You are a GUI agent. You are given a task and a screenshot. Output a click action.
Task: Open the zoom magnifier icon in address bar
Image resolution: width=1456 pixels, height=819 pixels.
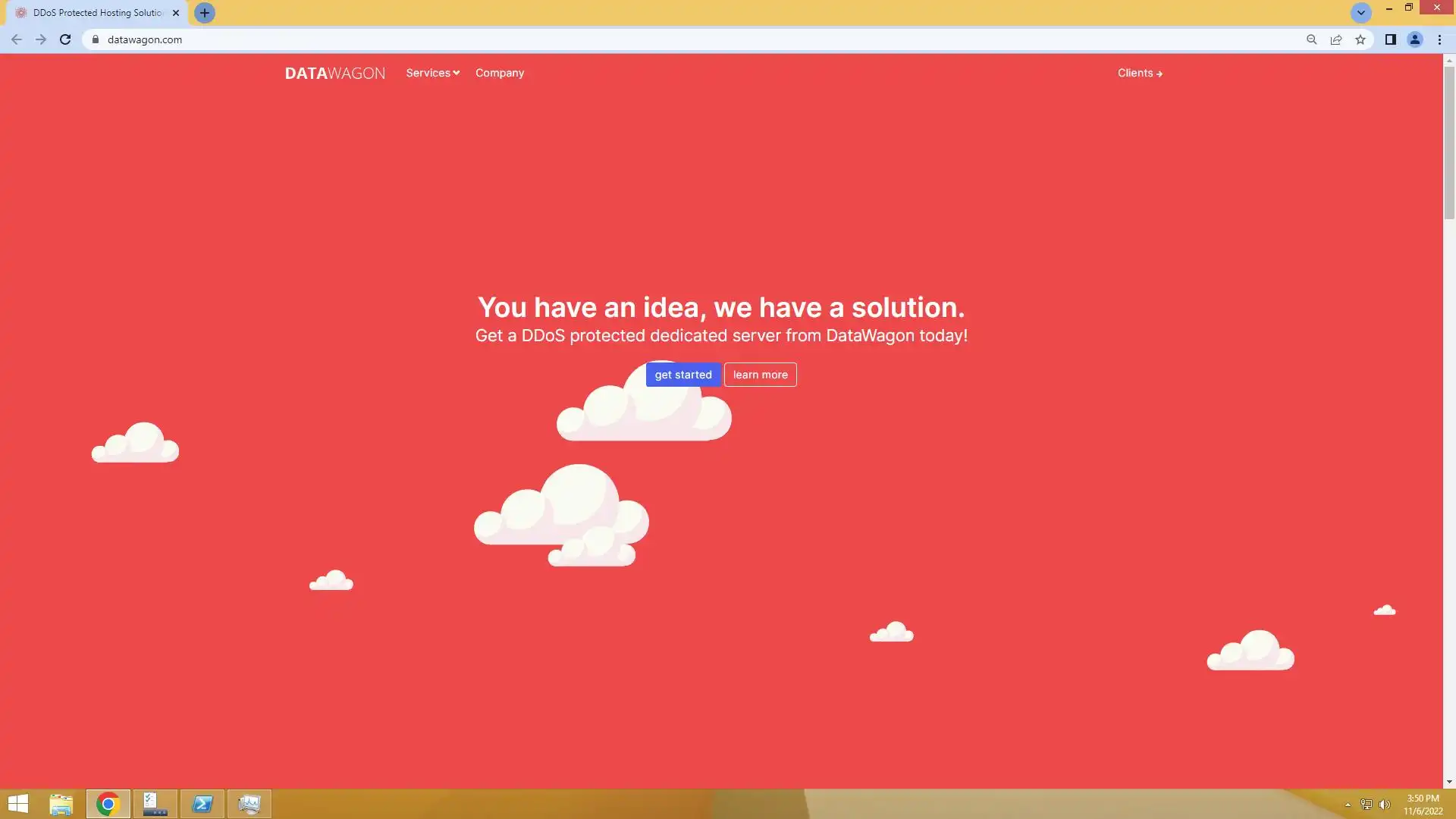(x=1311, y=39)
